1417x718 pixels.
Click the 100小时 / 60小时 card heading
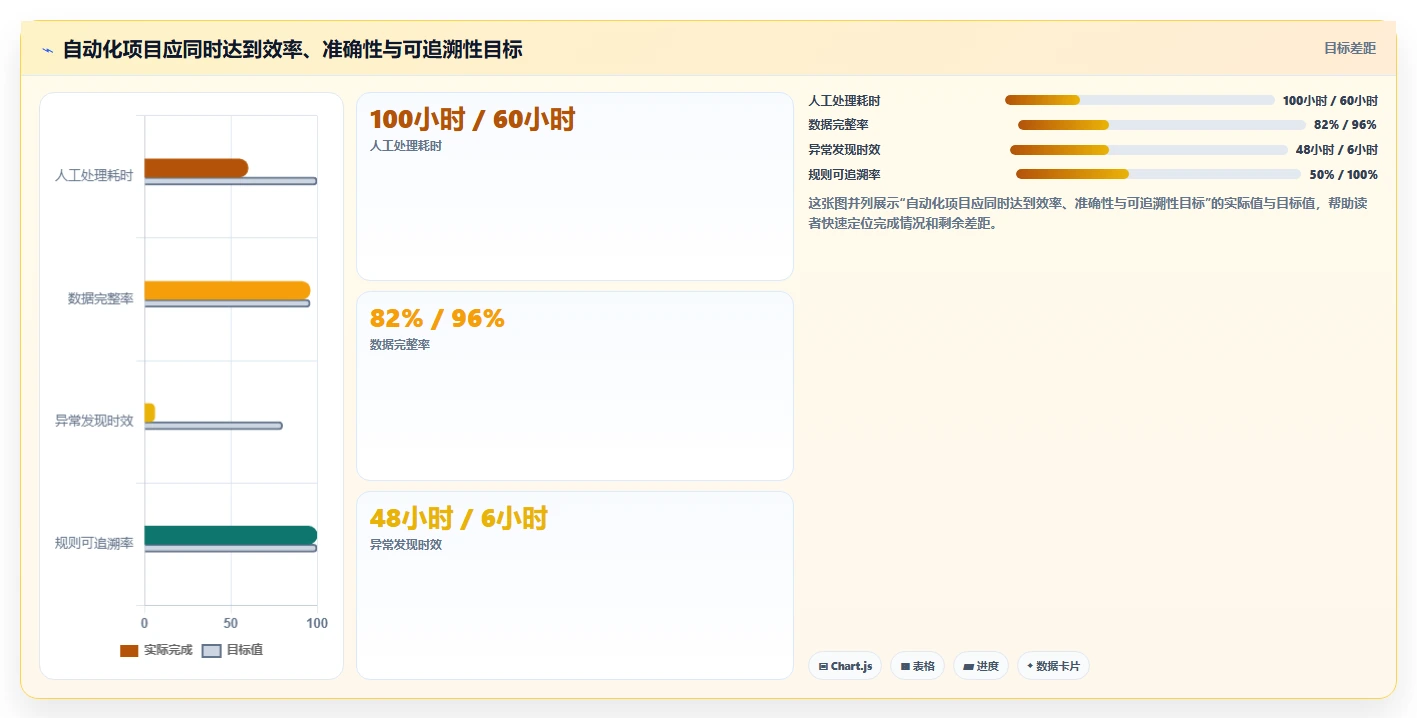tap(472, 120)
